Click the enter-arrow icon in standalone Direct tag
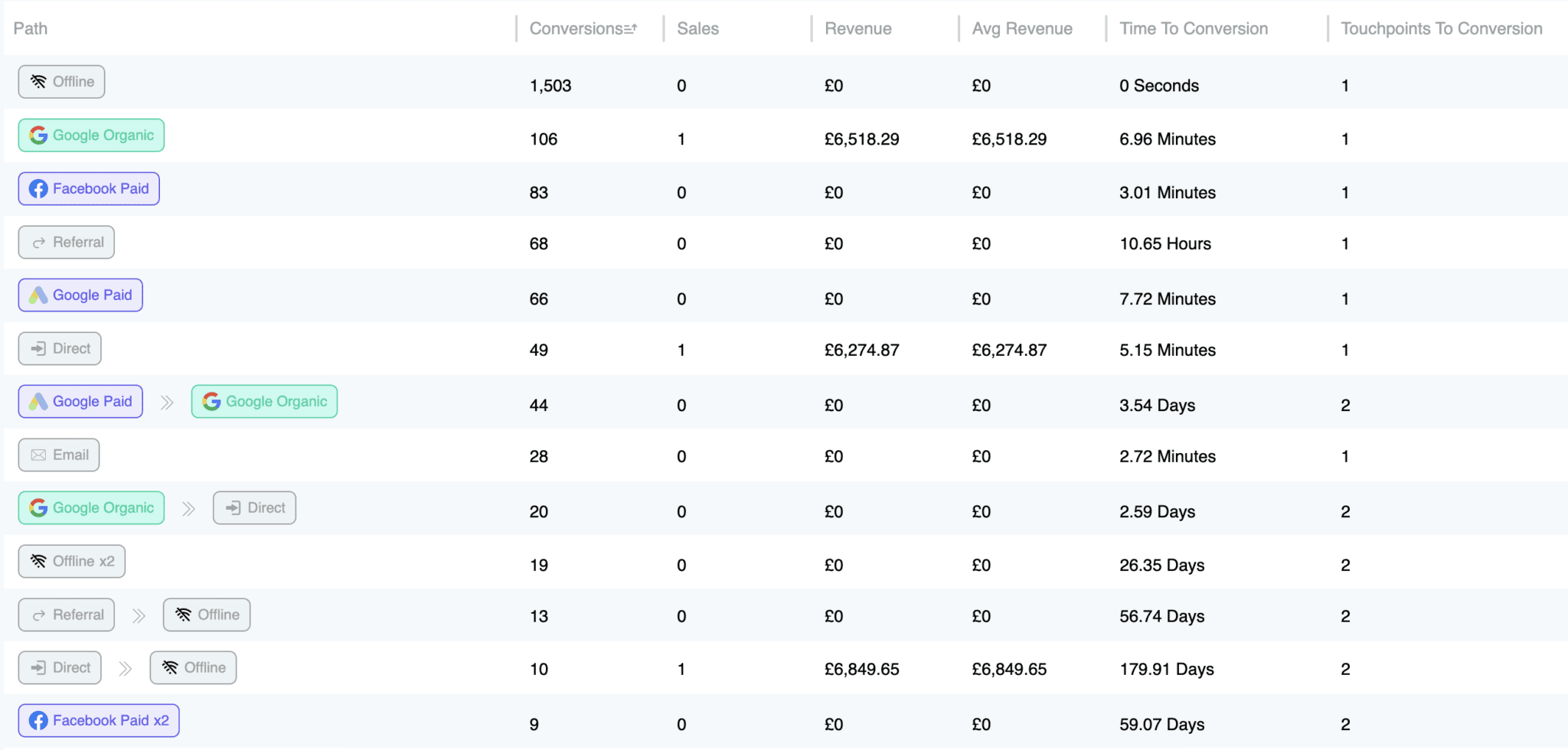This screenshot has width=1568, height=750. point(38,349)
